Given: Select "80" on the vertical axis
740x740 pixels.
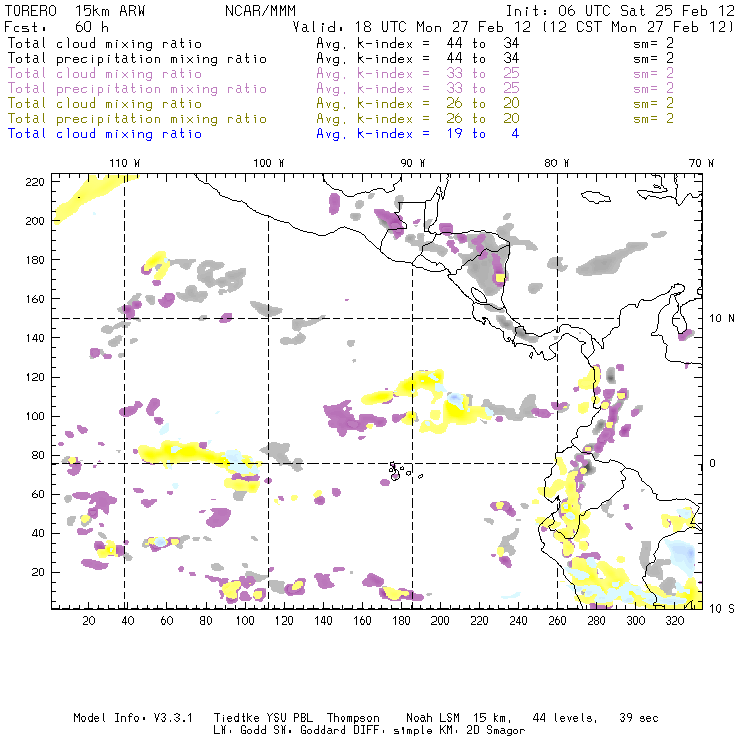Looking at the screenshot, I should coord(38,455).
